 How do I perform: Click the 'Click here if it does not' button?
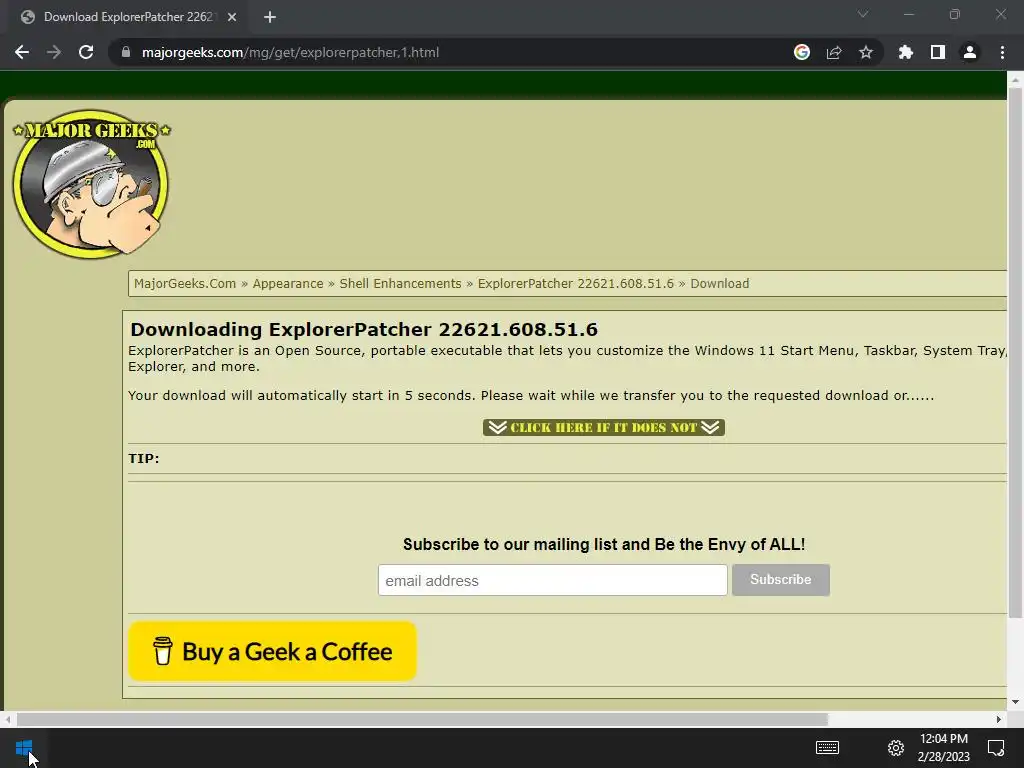tap(603, 427)
